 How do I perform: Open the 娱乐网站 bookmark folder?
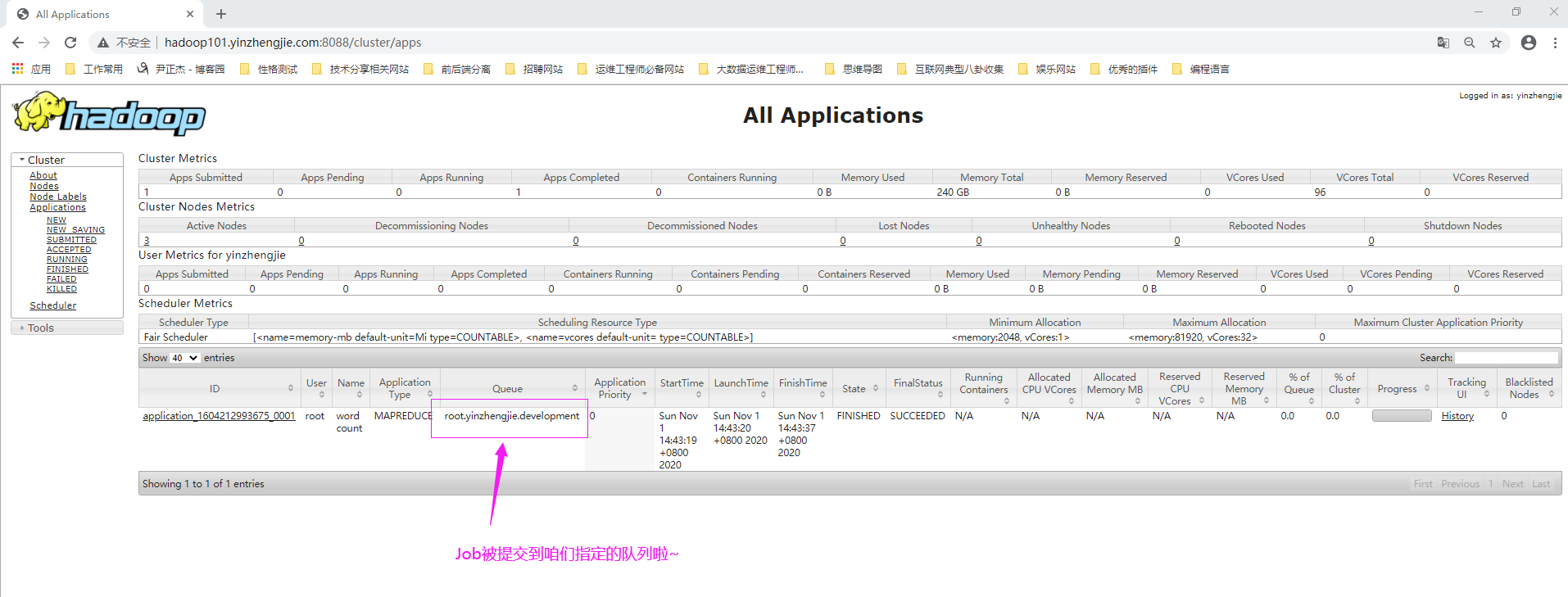click(x=1047, y=69)
